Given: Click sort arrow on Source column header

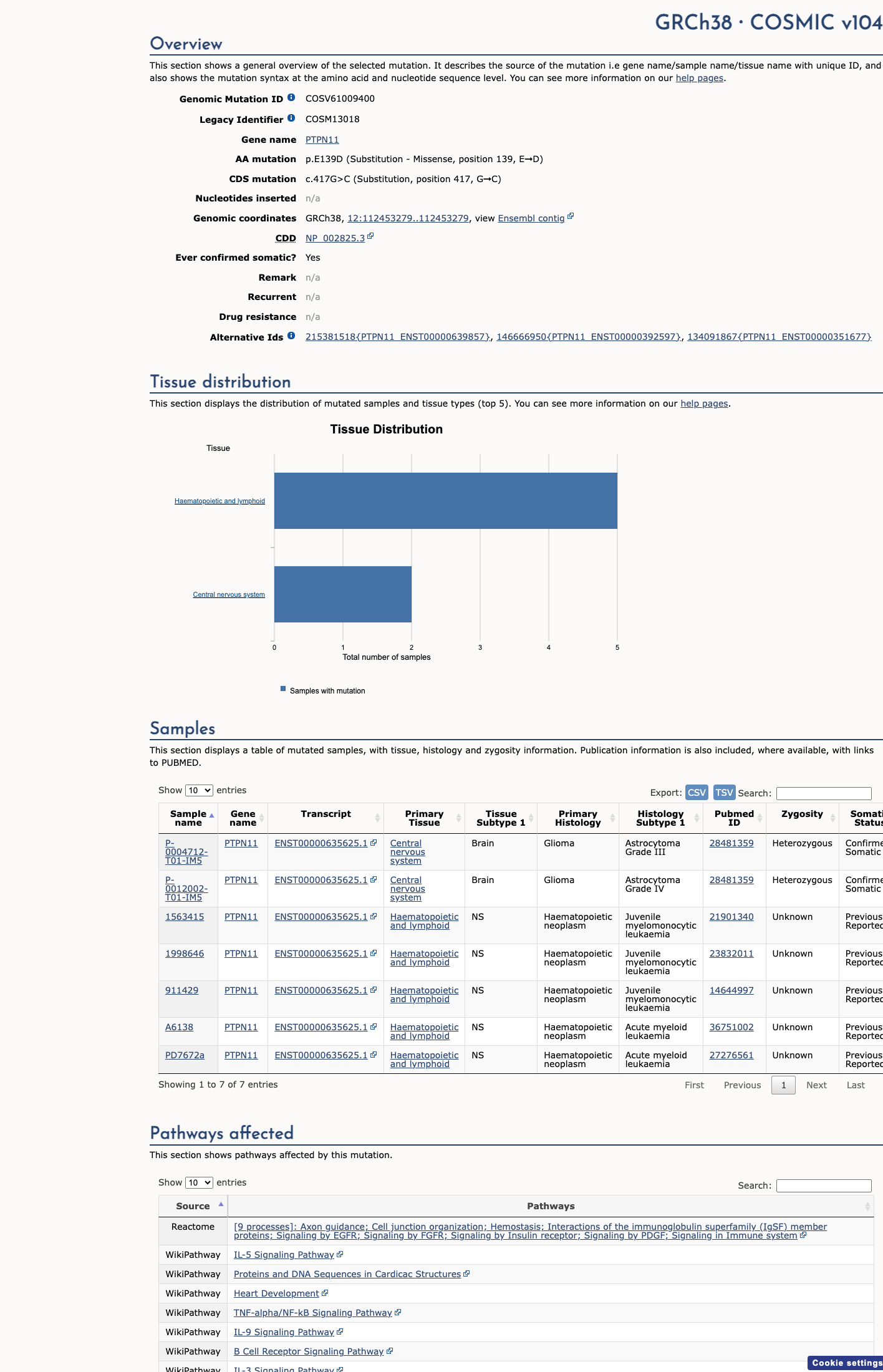Looking at the screenshot, I should pos(221,1204).
